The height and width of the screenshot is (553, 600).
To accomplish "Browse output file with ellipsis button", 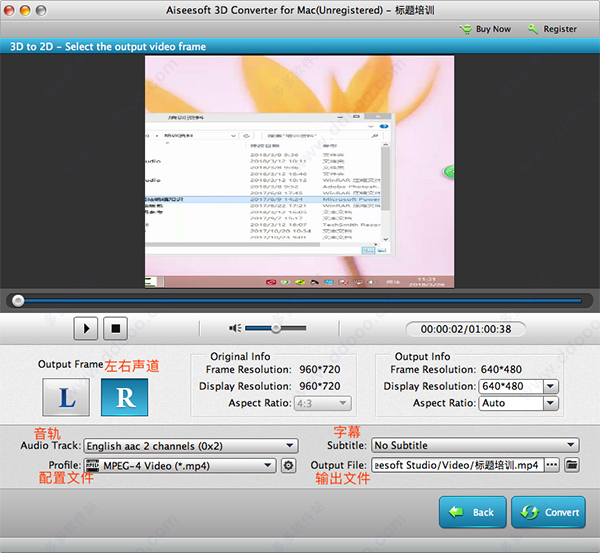I will 552,465.
